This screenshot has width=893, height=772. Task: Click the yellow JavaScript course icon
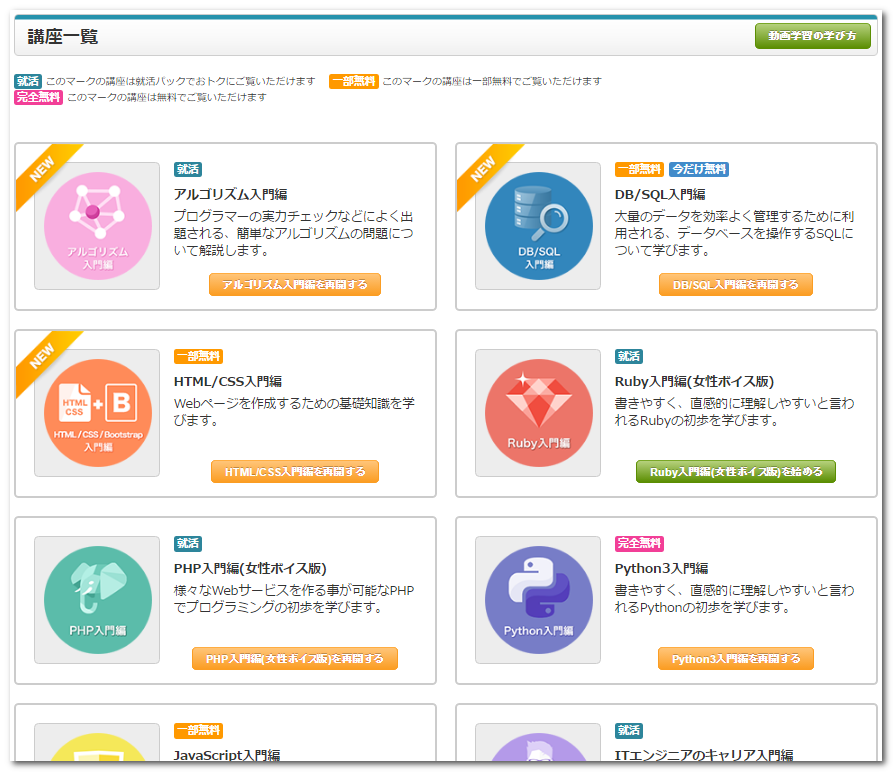tap(97, 747)
